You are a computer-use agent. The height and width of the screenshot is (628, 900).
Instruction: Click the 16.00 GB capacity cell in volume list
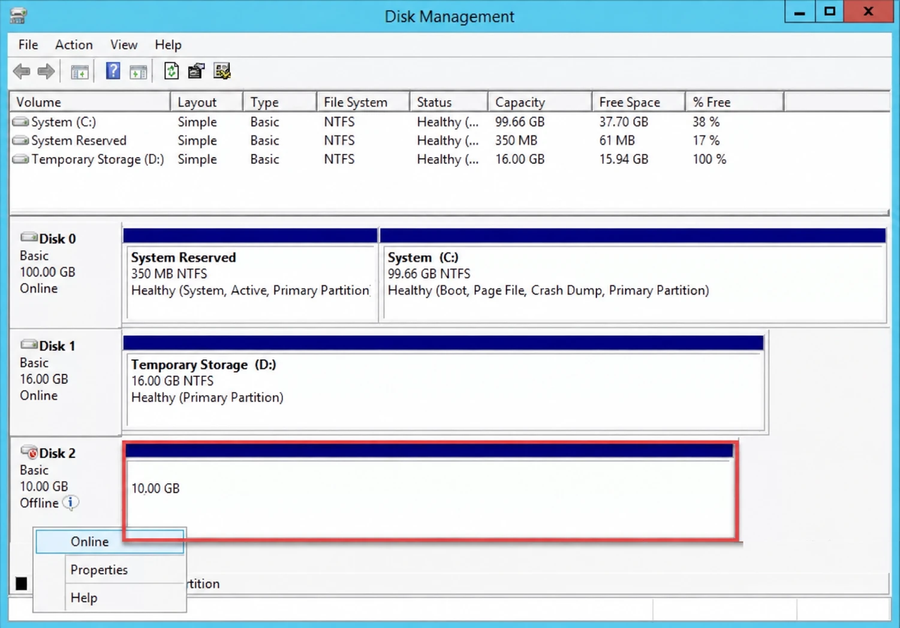click(520, 159)
